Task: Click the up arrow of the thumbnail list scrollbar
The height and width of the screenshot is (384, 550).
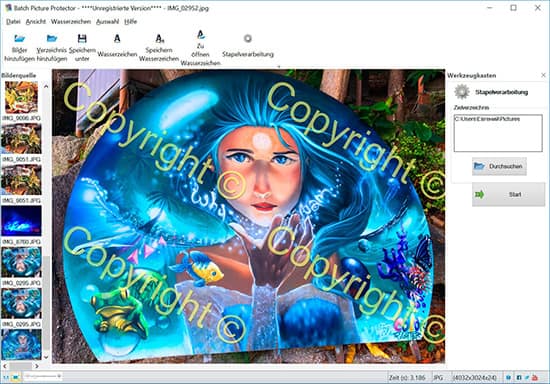Action: 46,86
